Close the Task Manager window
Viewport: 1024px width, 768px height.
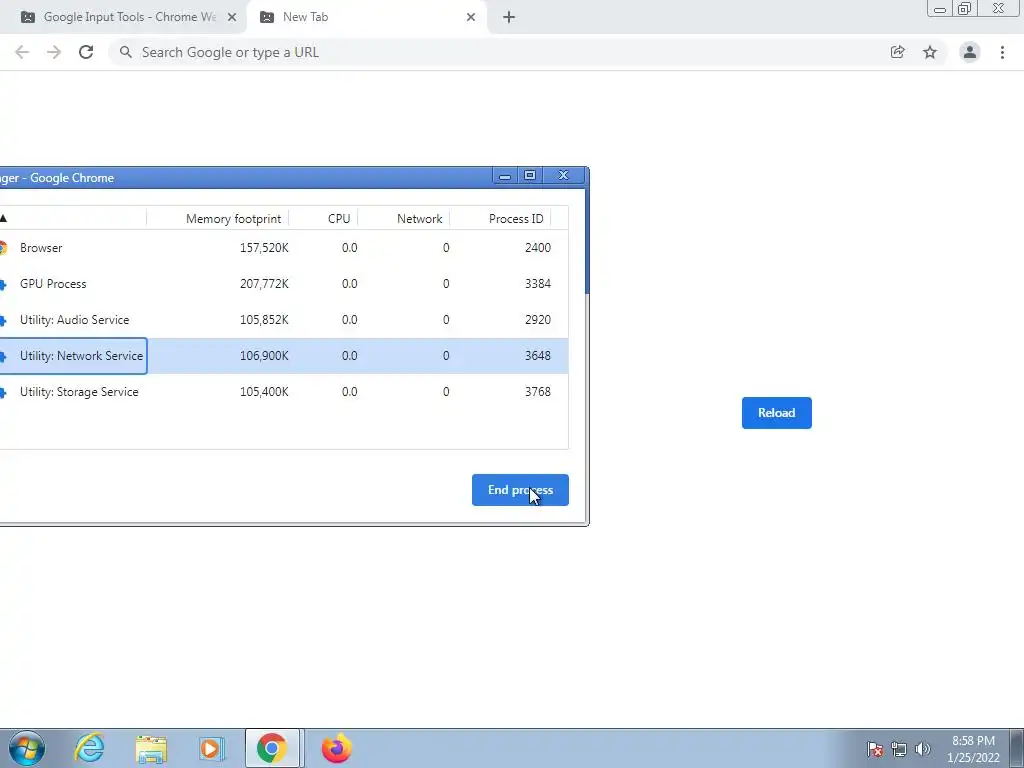click(x=564, y=175)
